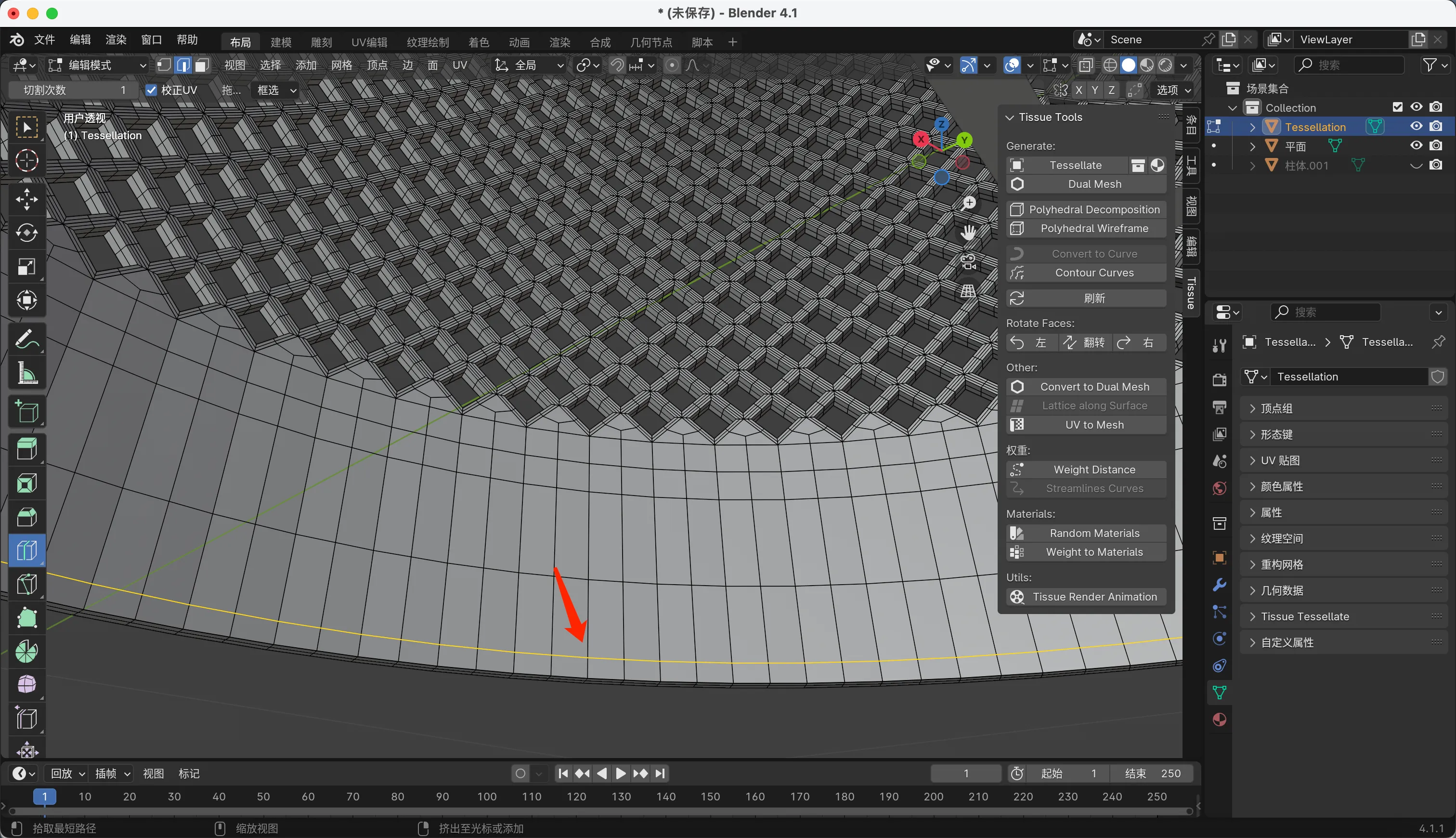Uncheck the 校正UV checkbox
1456x838 pixels.
[x=151, y=91]
